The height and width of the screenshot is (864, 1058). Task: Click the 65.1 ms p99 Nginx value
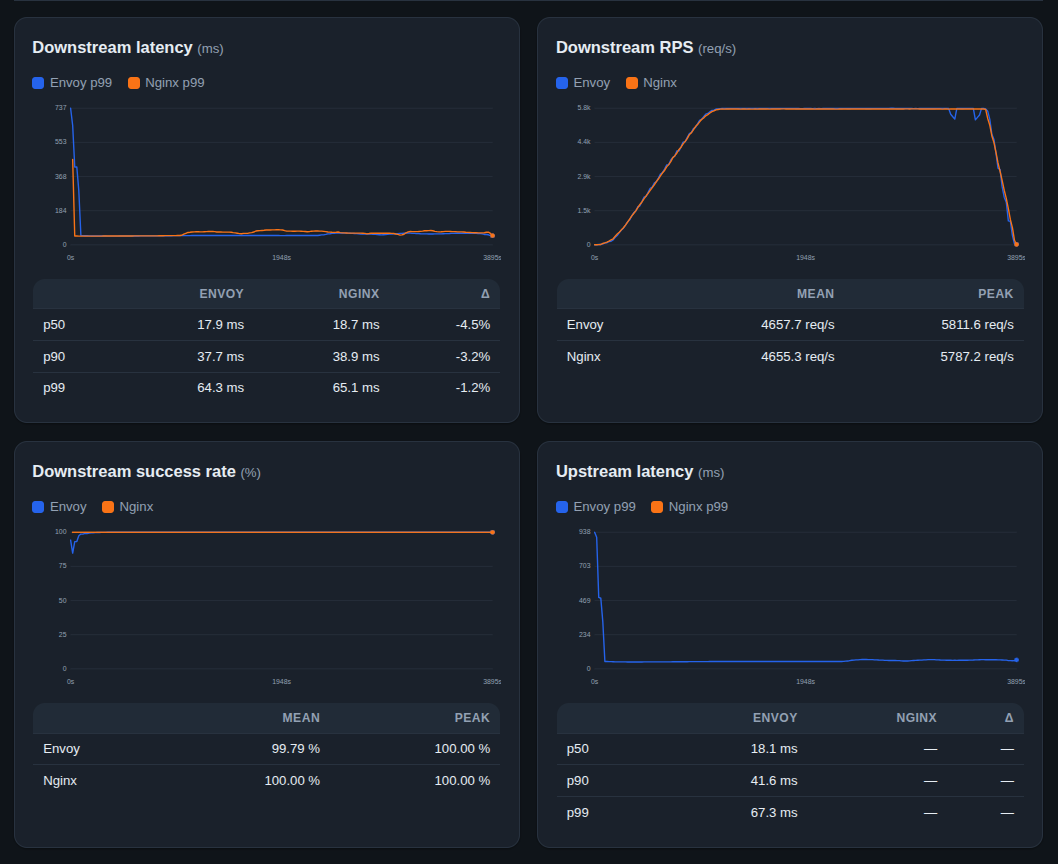356,388
